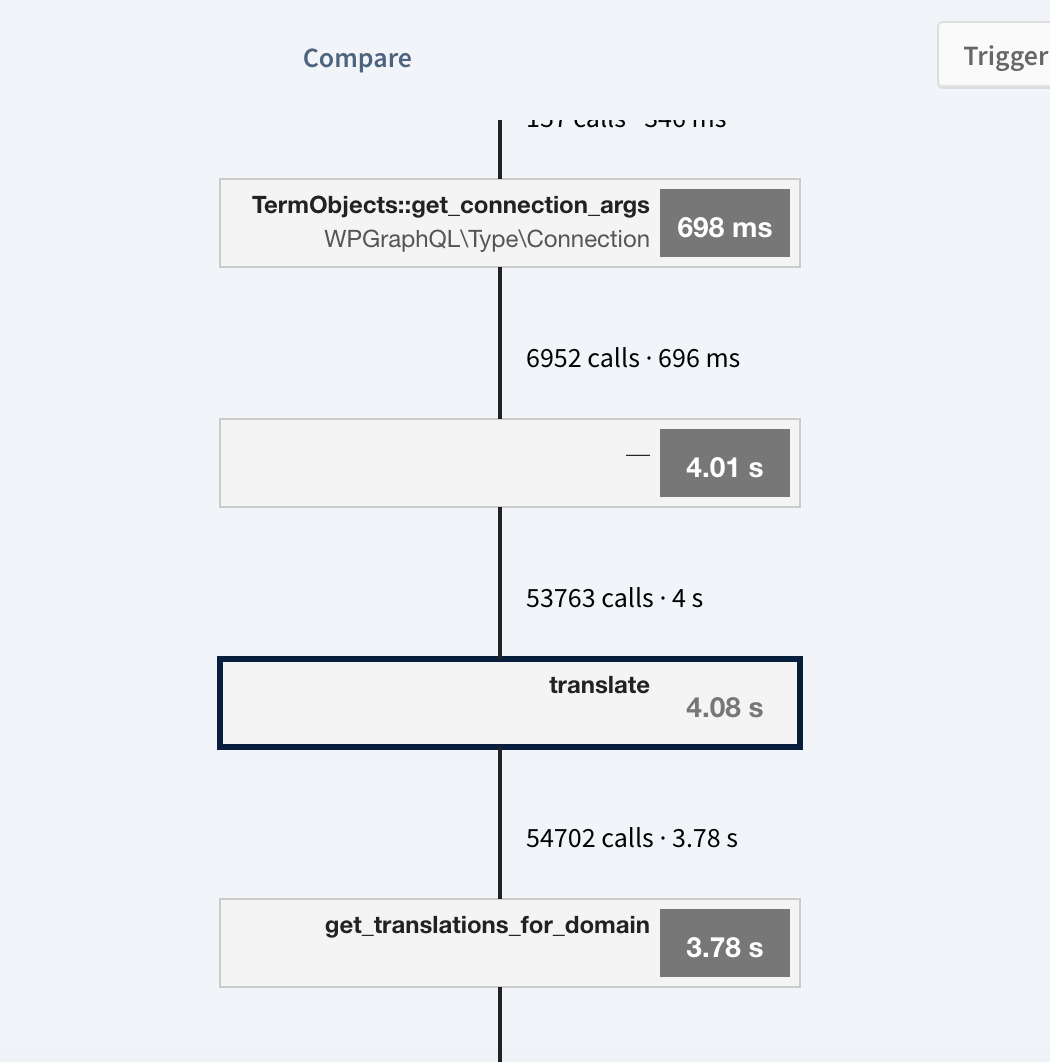Click the 4.08 s time label inside translate

pos(724,708)
